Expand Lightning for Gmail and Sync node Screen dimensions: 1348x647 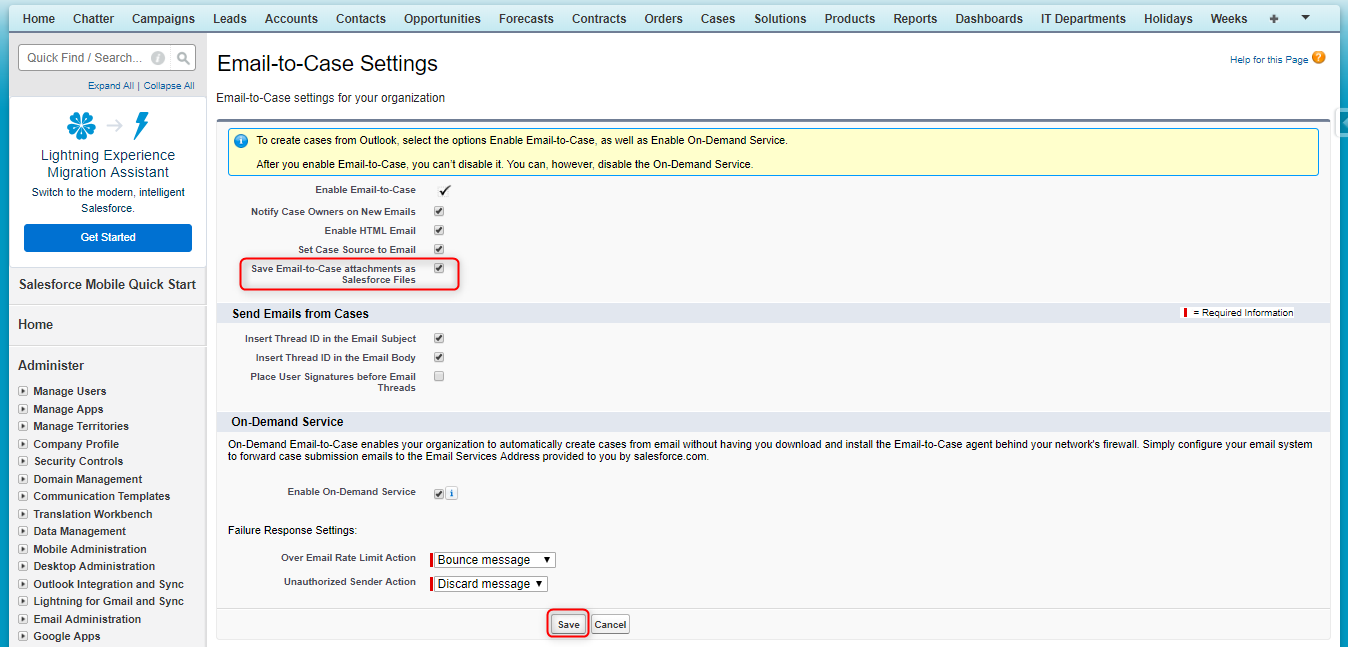23,601
